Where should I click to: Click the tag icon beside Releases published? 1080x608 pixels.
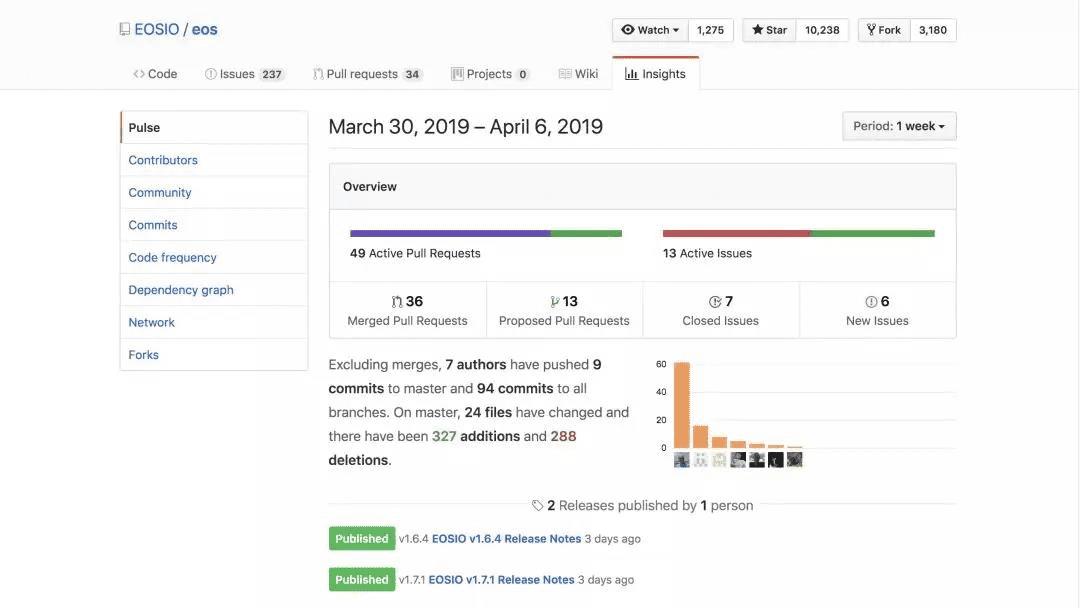point(538,506)
